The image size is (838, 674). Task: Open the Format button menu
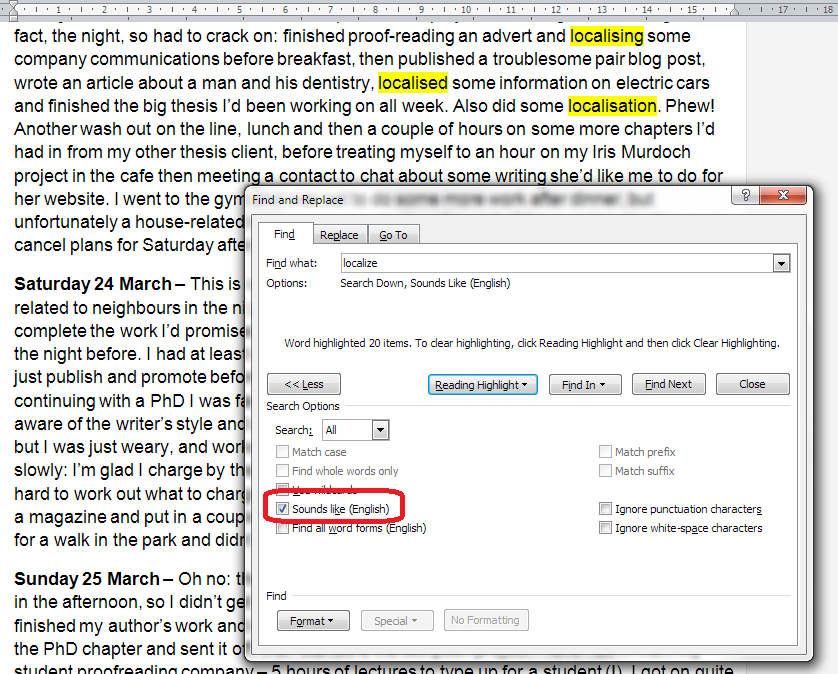[311, 621]
